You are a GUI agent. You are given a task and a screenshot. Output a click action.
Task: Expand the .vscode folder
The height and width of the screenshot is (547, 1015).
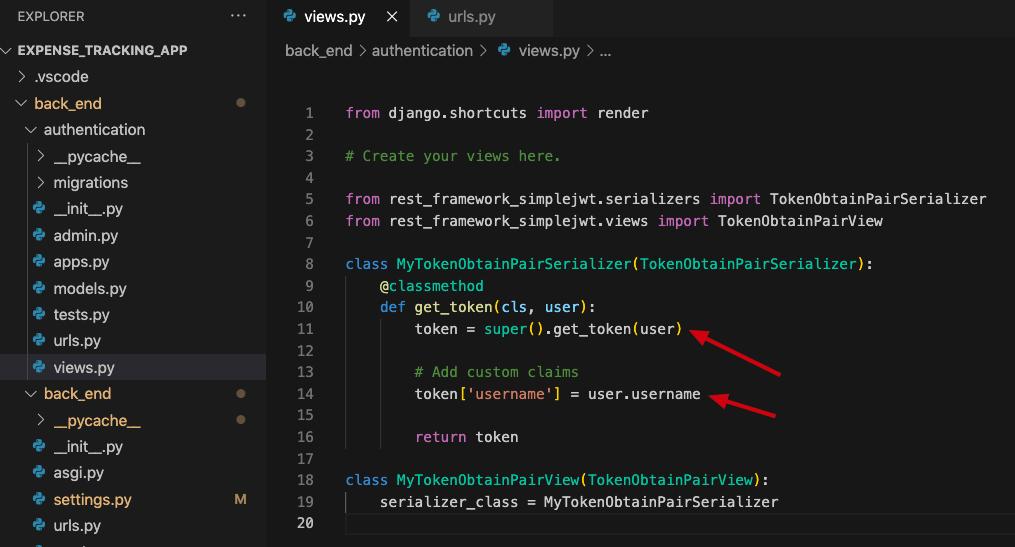click(x=61, y=77)
